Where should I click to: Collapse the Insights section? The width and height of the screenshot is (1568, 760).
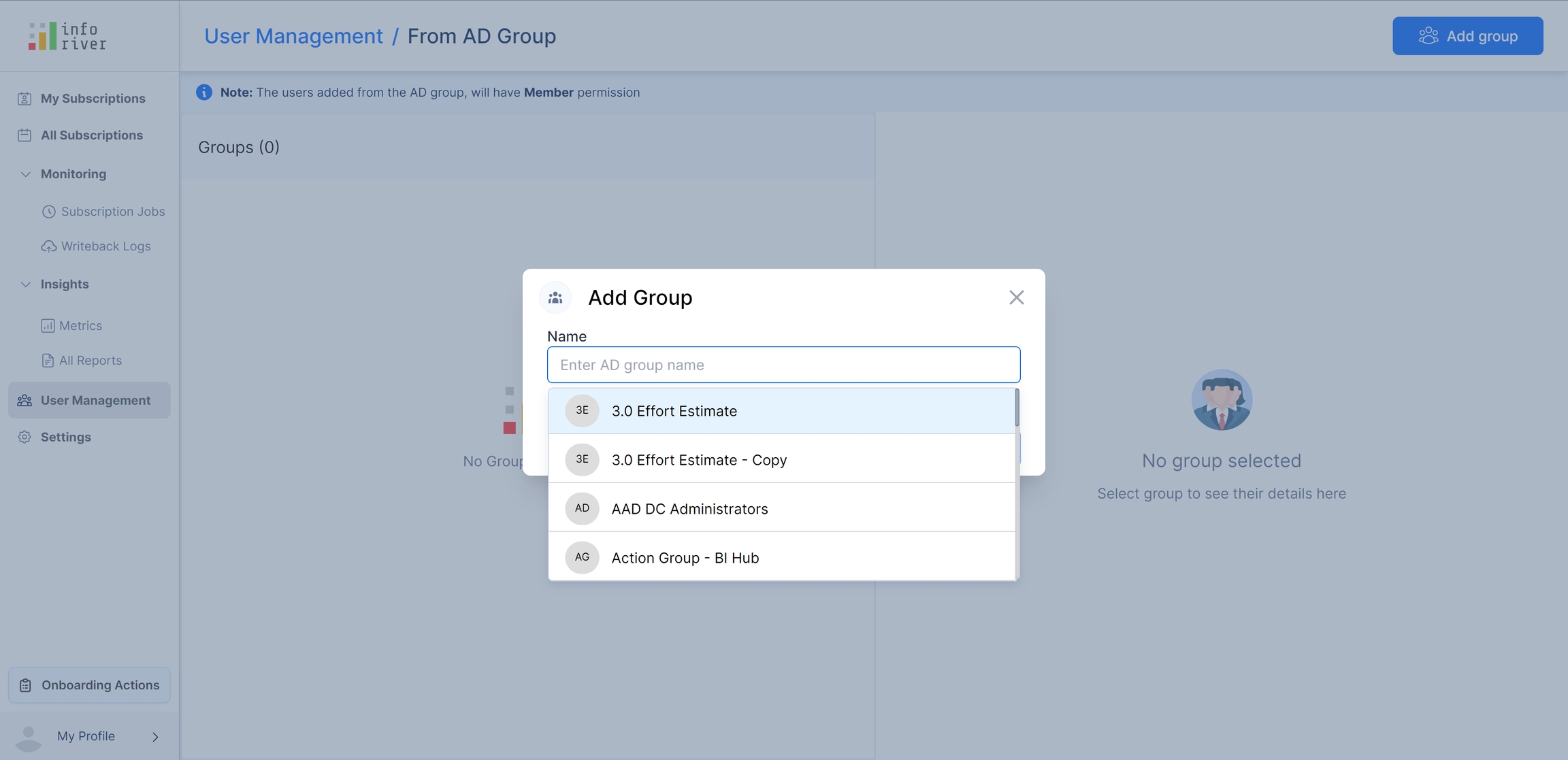tap(25, 284)
